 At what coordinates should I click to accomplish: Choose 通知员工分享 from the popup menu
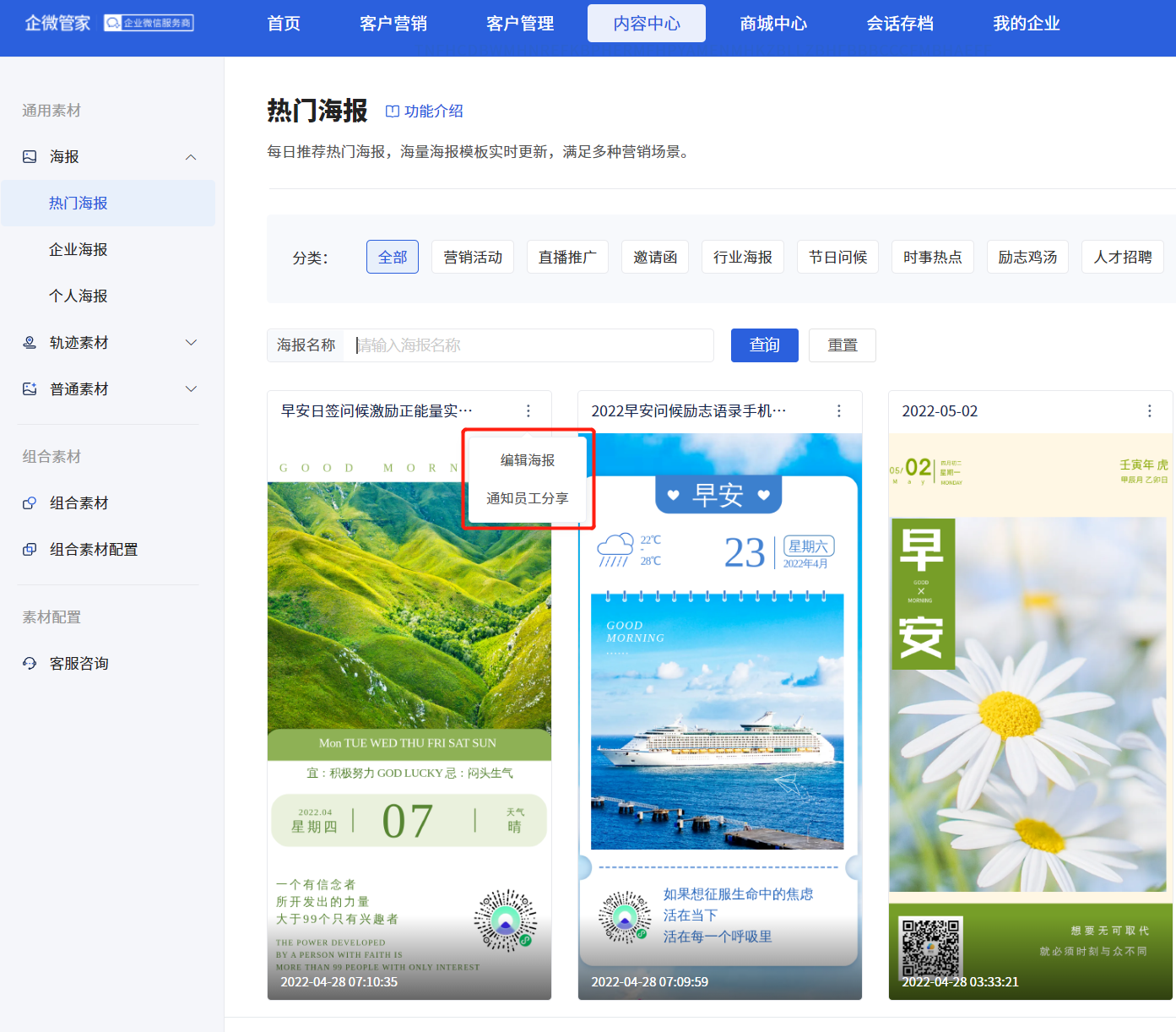click(x=528, y=498)
